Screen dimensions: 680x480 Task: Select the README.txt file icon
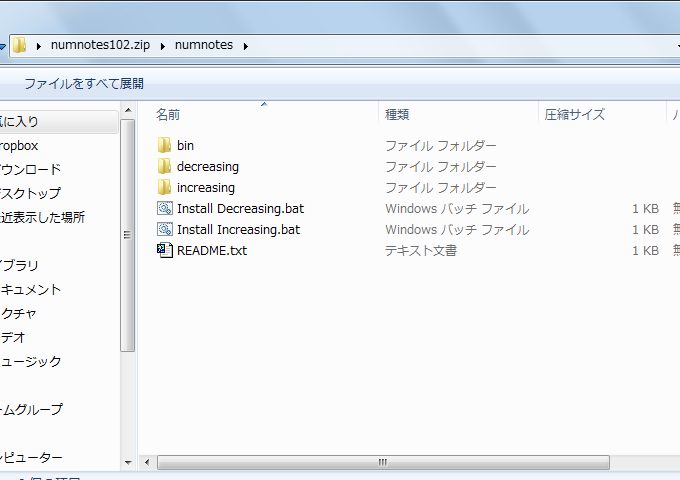(x=165, y=250)
